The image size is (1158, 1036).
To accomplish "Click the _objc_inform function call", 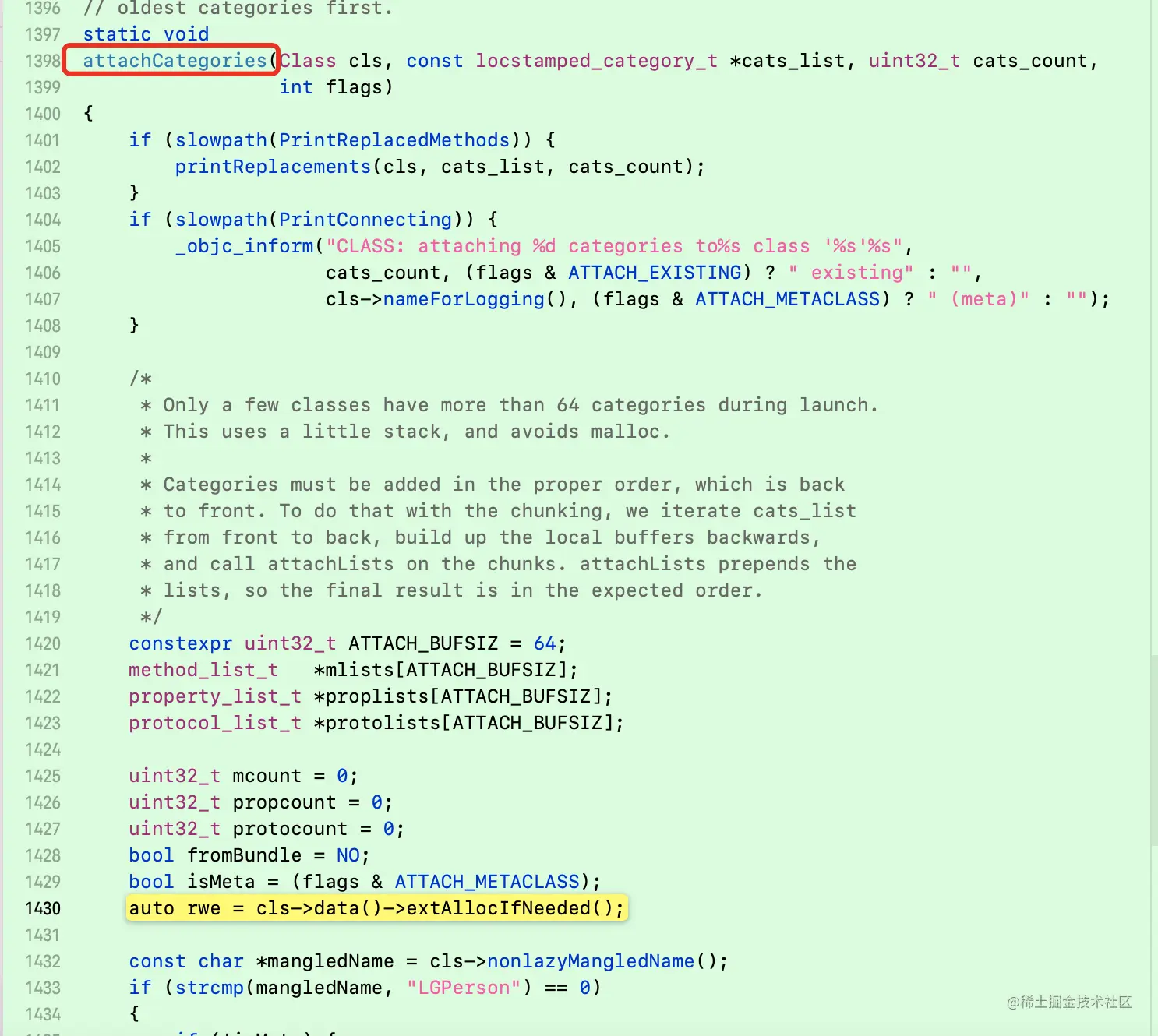I will click(x=245, y=246).
